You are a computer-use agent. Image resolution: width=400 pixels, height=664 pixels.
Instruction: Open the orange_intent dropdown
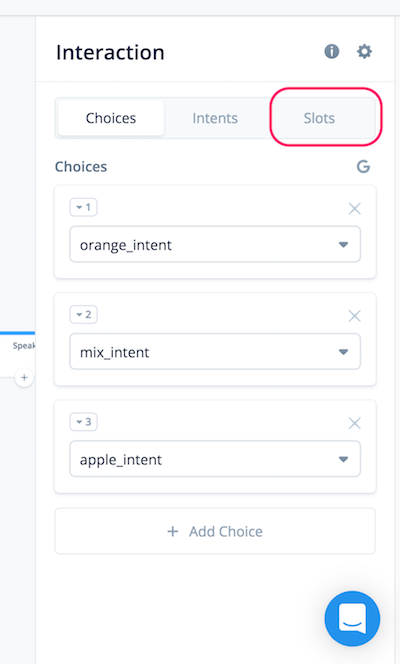tap(215, 244)
